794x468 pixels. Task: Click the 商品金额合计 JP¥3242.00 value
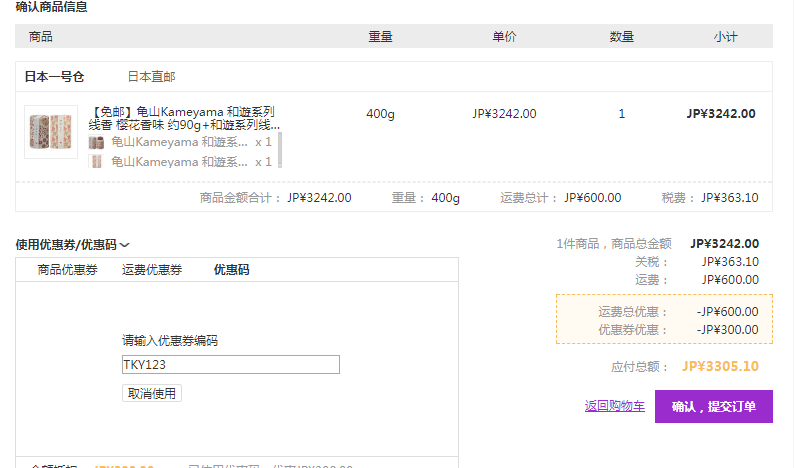click(320, 198)
